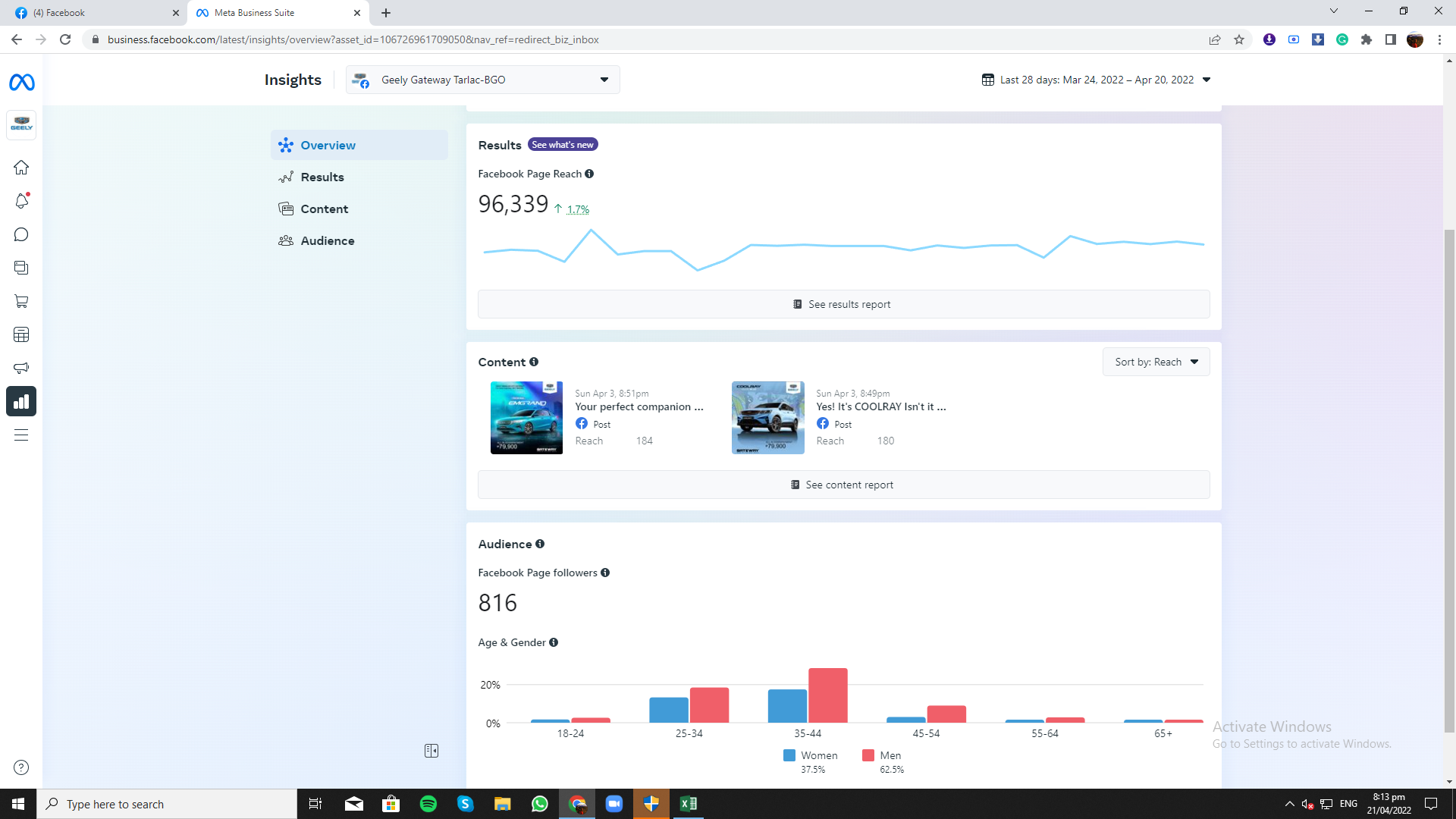Click info icon beside Audience heading
The image size is (1456, 819).
pyautogui.click(x=540, y=544)
